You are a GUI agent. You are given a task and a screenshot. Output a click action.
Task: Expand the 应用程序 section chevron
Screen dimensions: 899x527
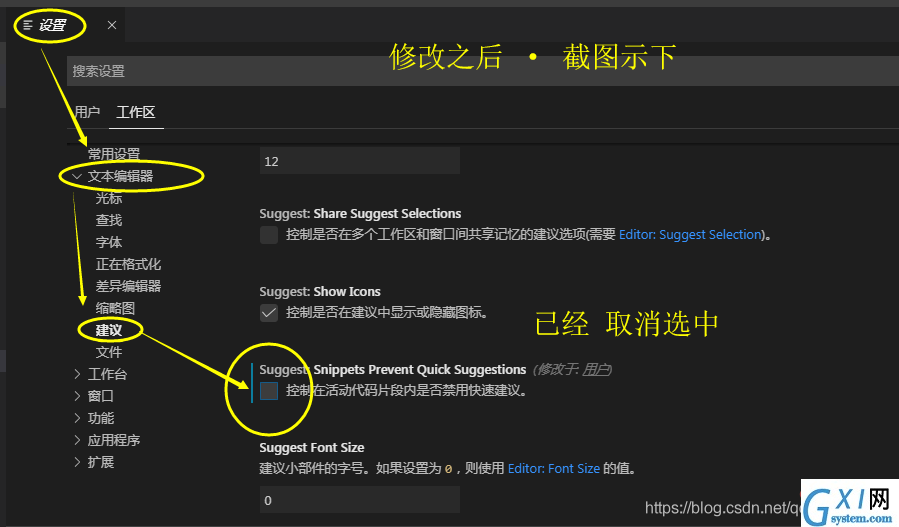[x=77, y=440]
